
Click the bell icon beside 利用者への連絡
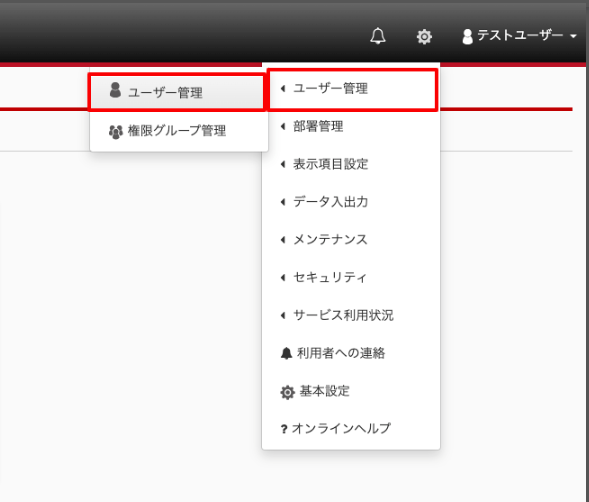pyautogui.click(x=286, y=353)
